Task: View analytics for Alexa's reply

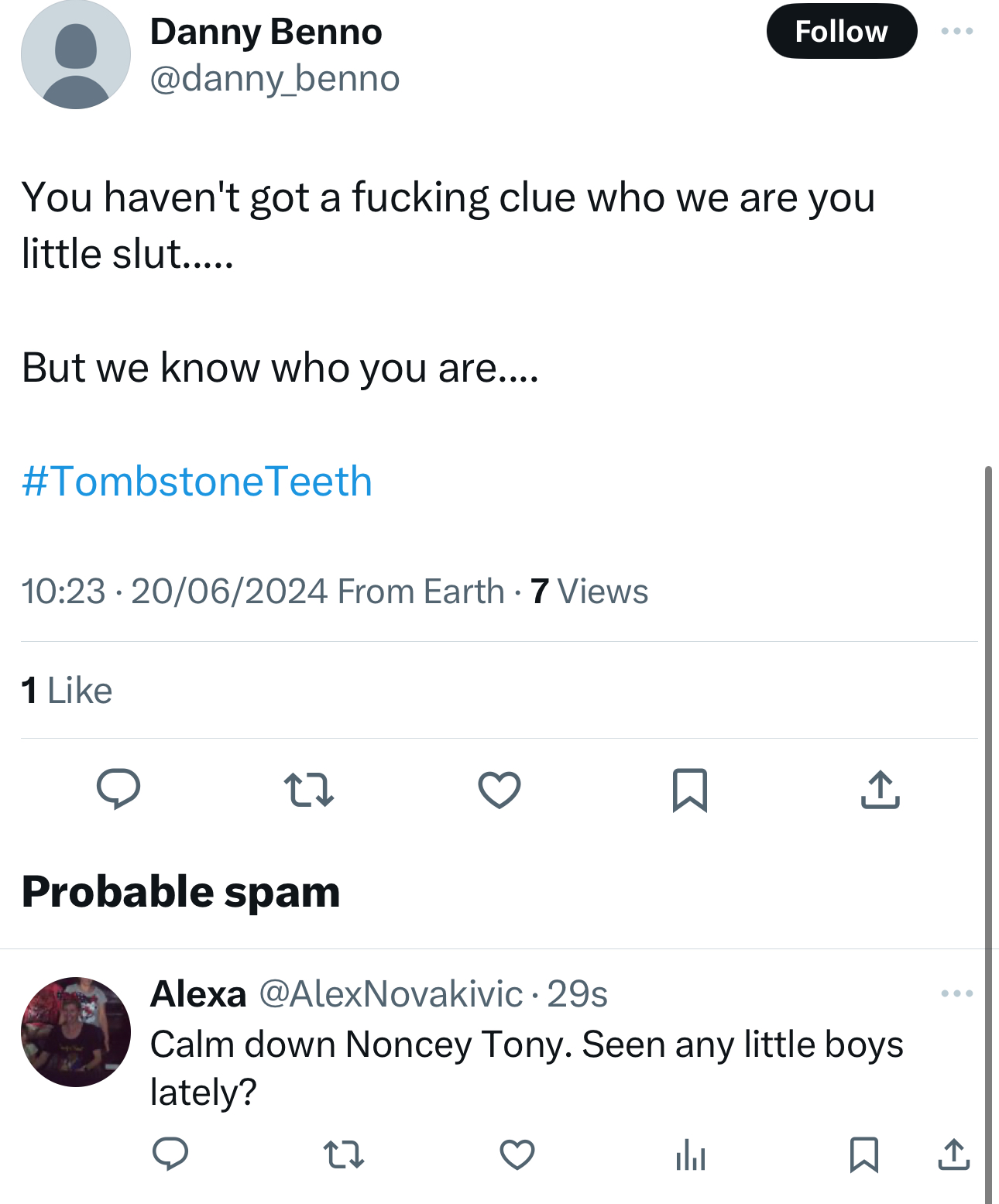Action: click(x=691, y=1156)
